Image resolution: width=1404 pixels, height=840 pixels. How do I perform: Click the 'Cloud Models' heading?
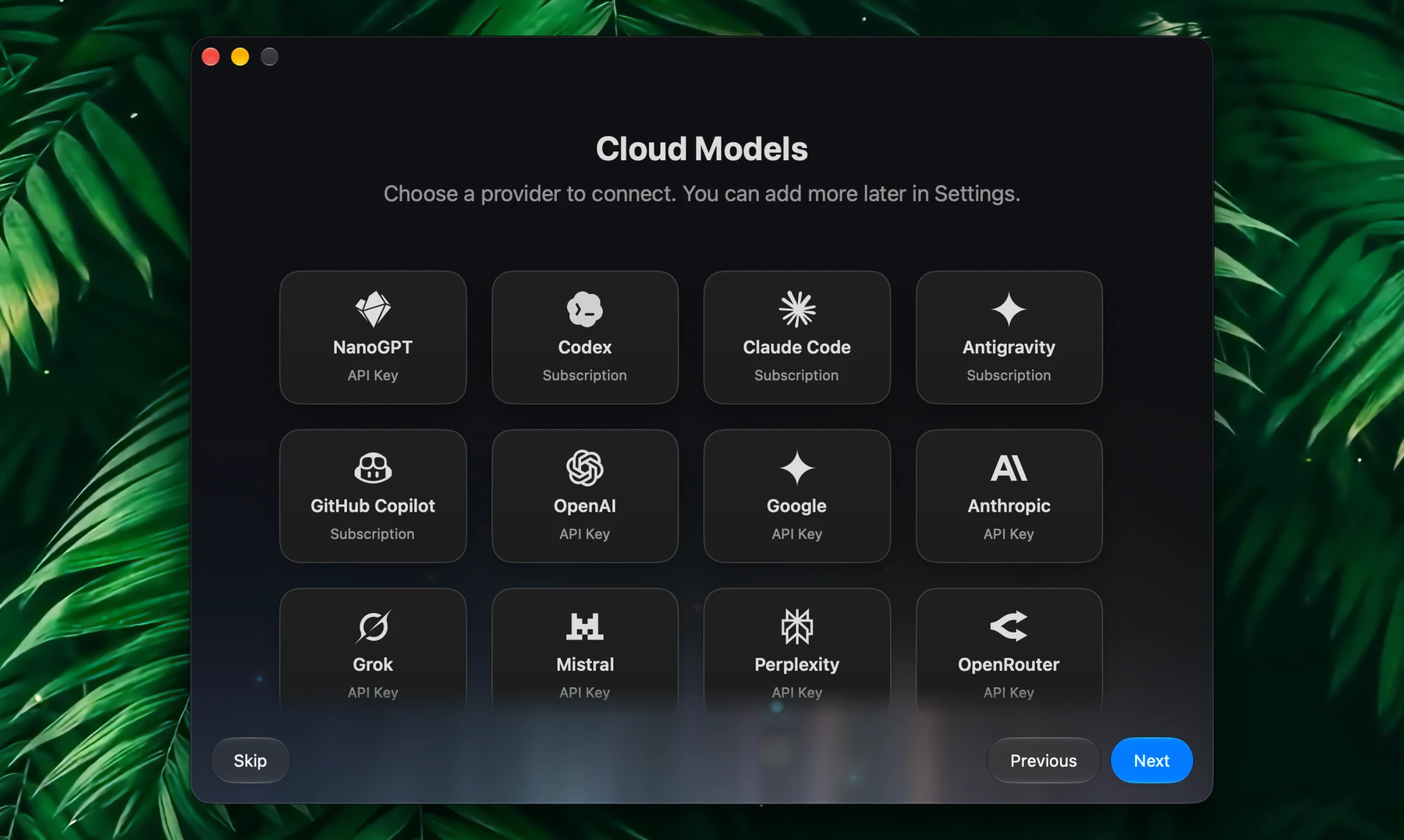pos(702,149)
